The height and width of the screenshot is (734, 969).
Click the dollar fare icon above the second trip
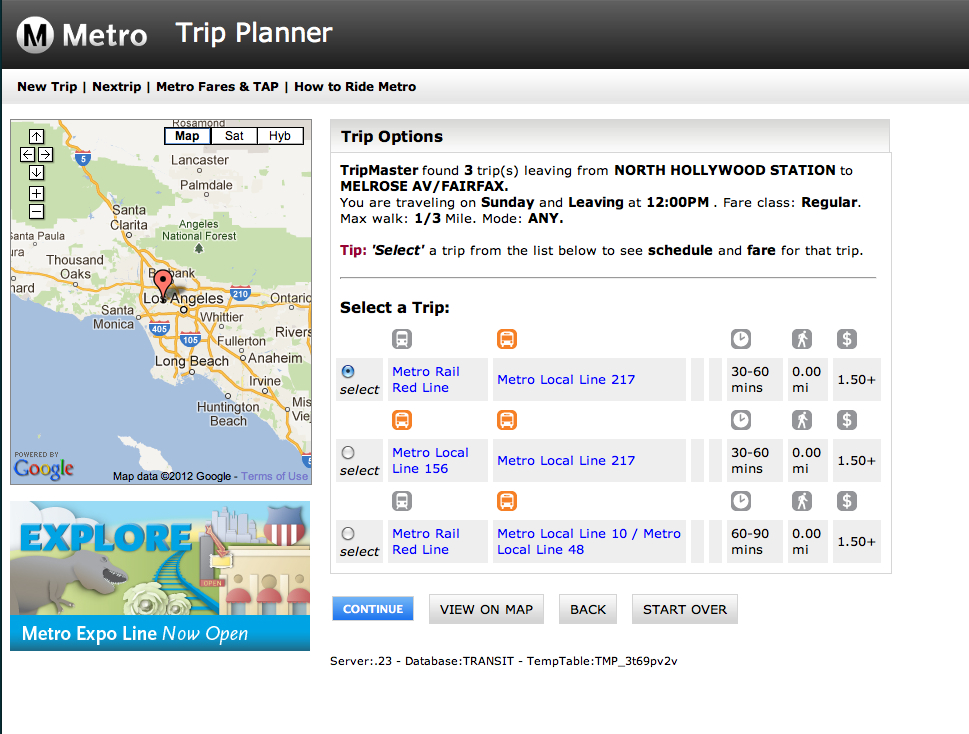click(x=847, y=420)
